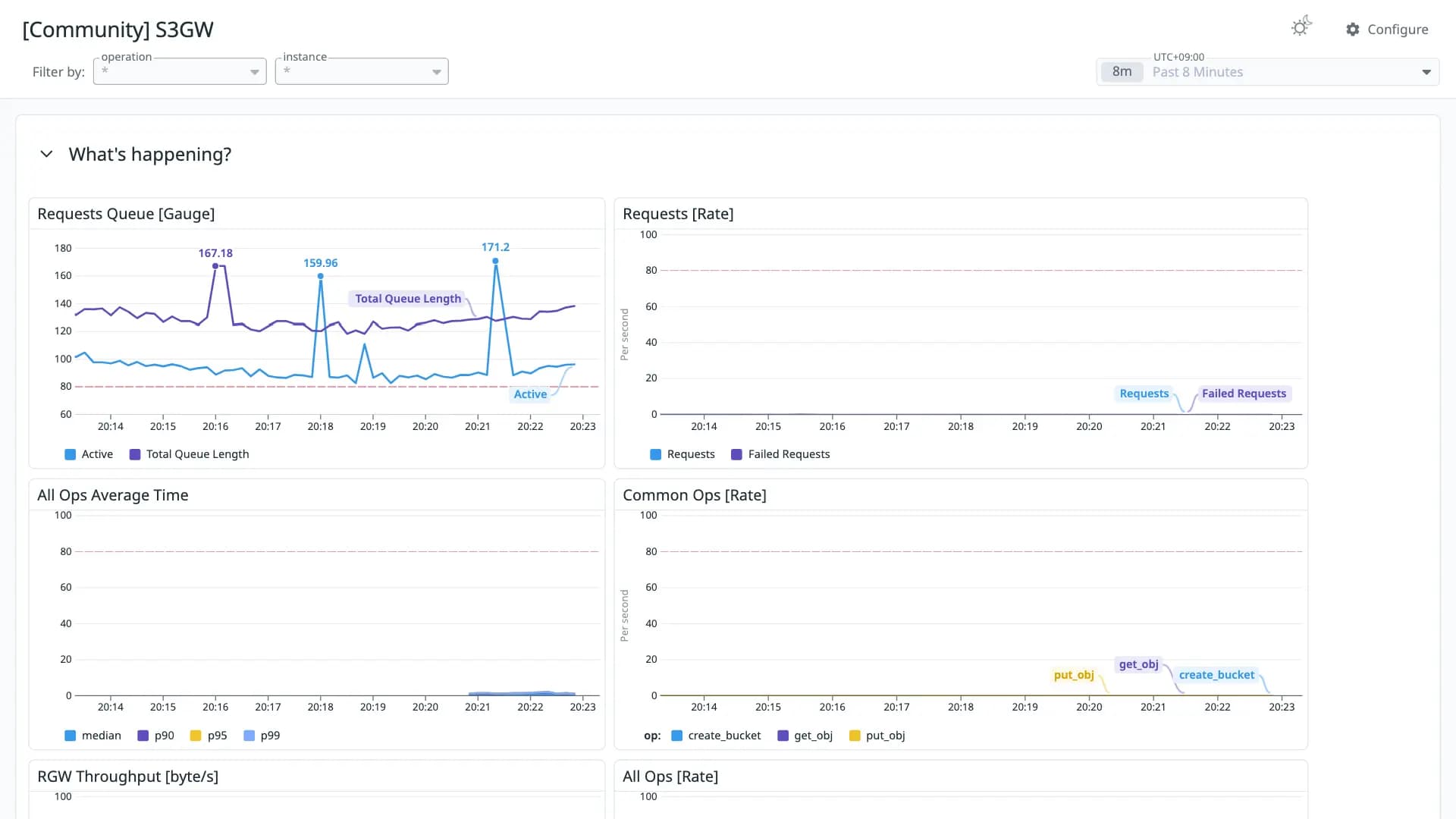Click the put_obj series label on chart
This screenshot has height=819, width=1456.
point(1074,675)
